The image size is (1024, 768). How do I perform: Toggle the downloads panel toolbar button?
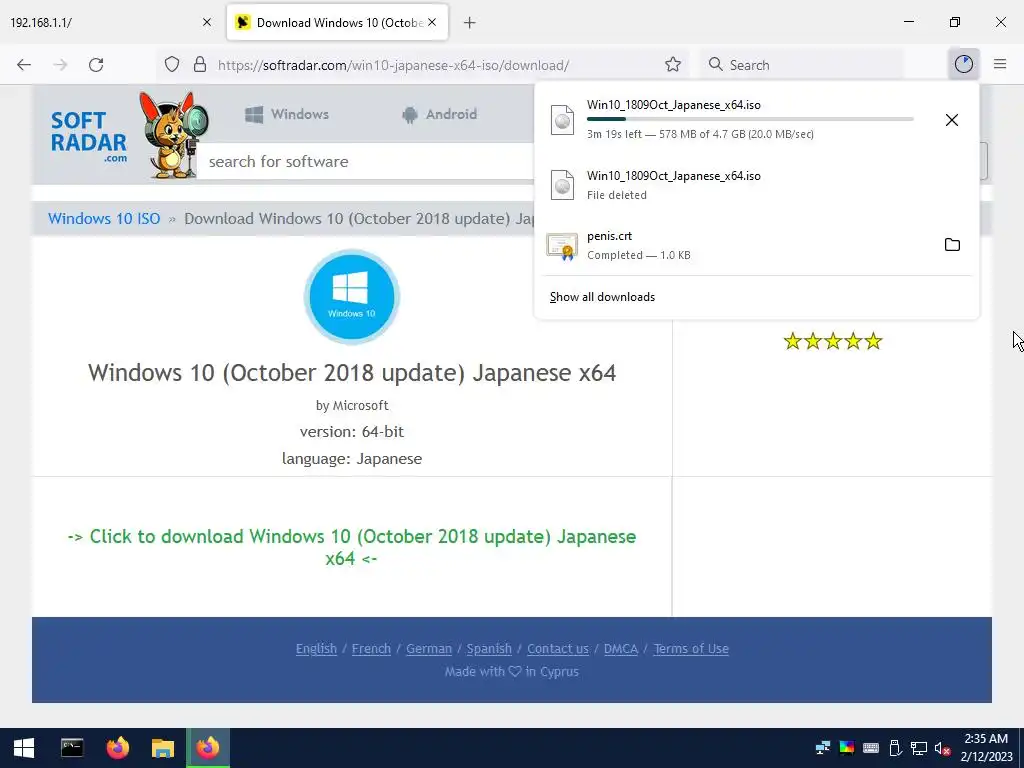963,64
